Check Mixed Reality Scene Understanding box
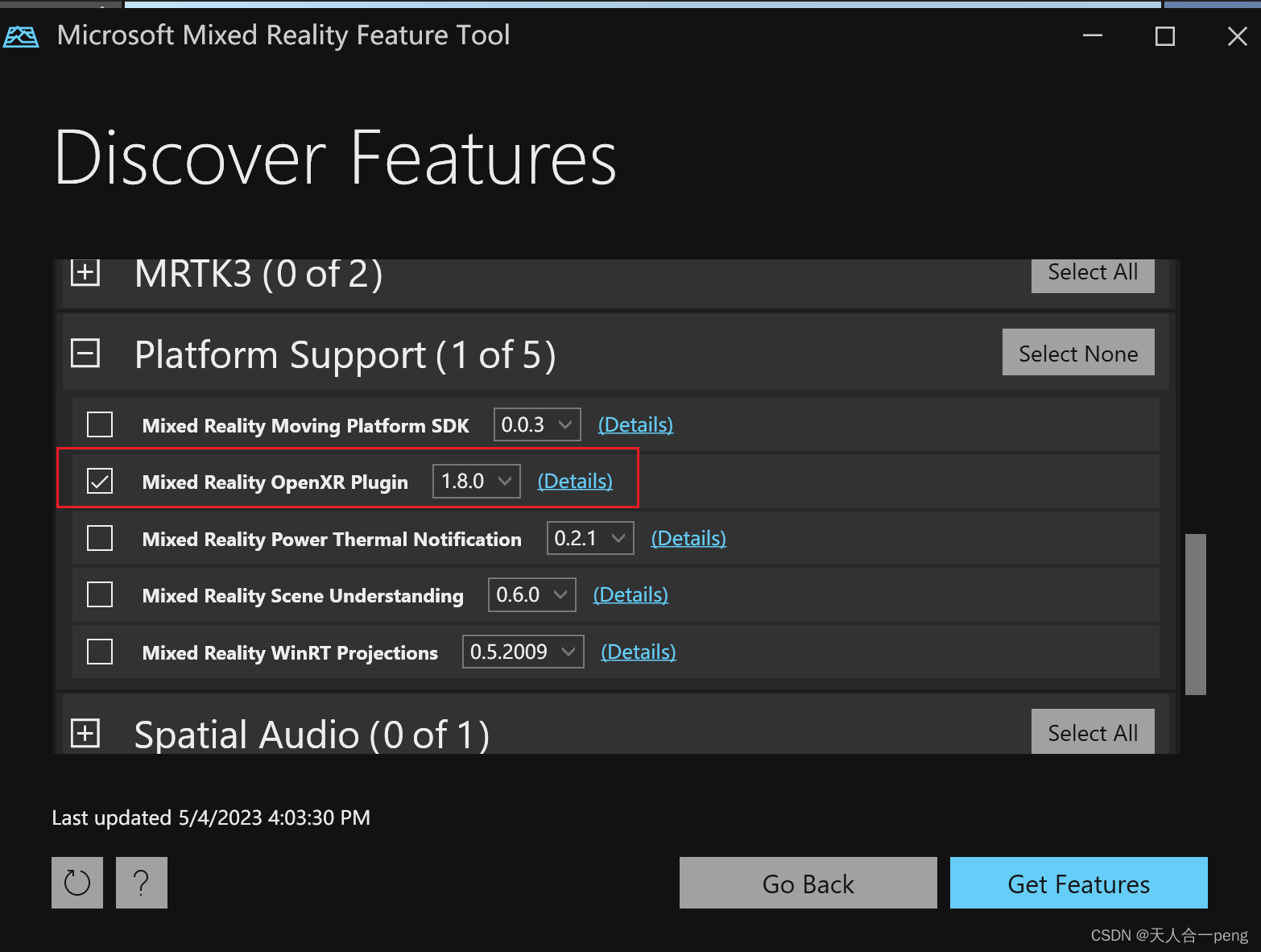Viewport: 1261px width, 952px height. 100,594
